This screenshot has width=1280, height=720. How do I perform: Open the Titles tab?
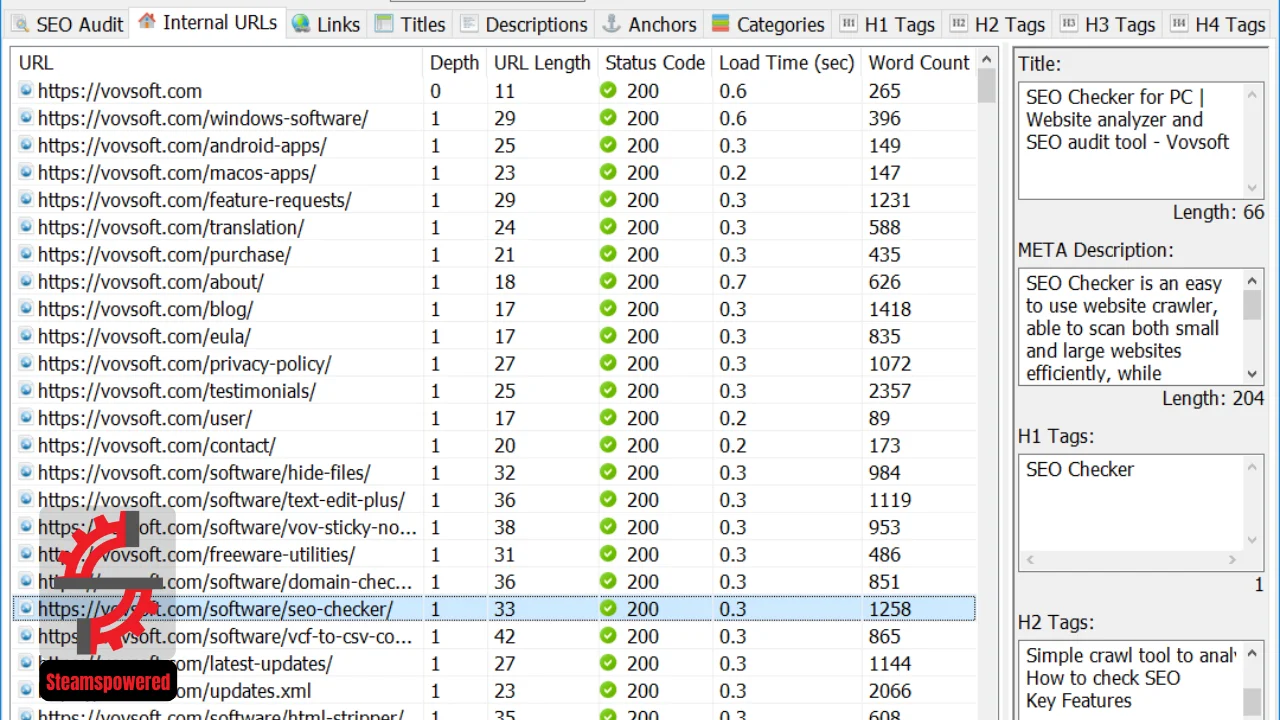411,24
